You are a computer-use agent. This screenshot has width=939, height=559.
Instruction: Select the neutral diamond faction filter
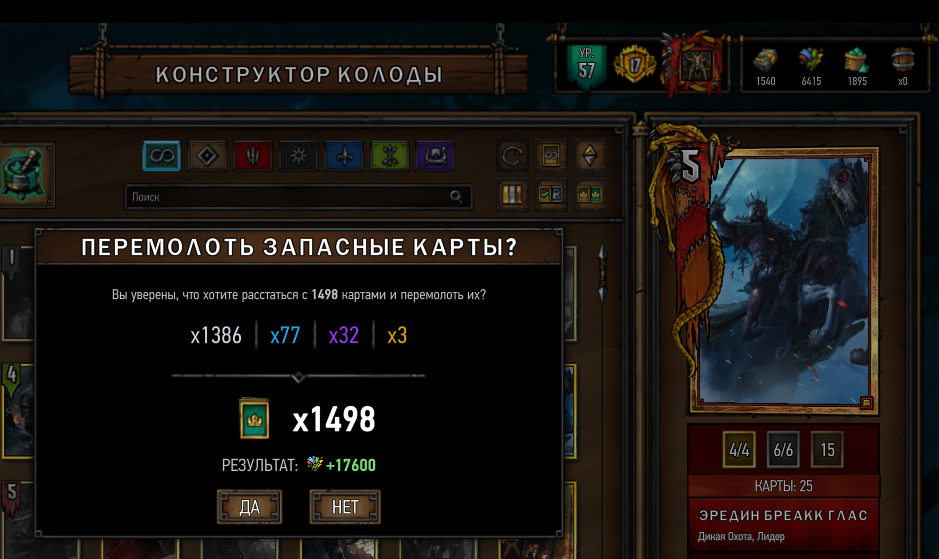pyautogui.click(x=207, y=156)
